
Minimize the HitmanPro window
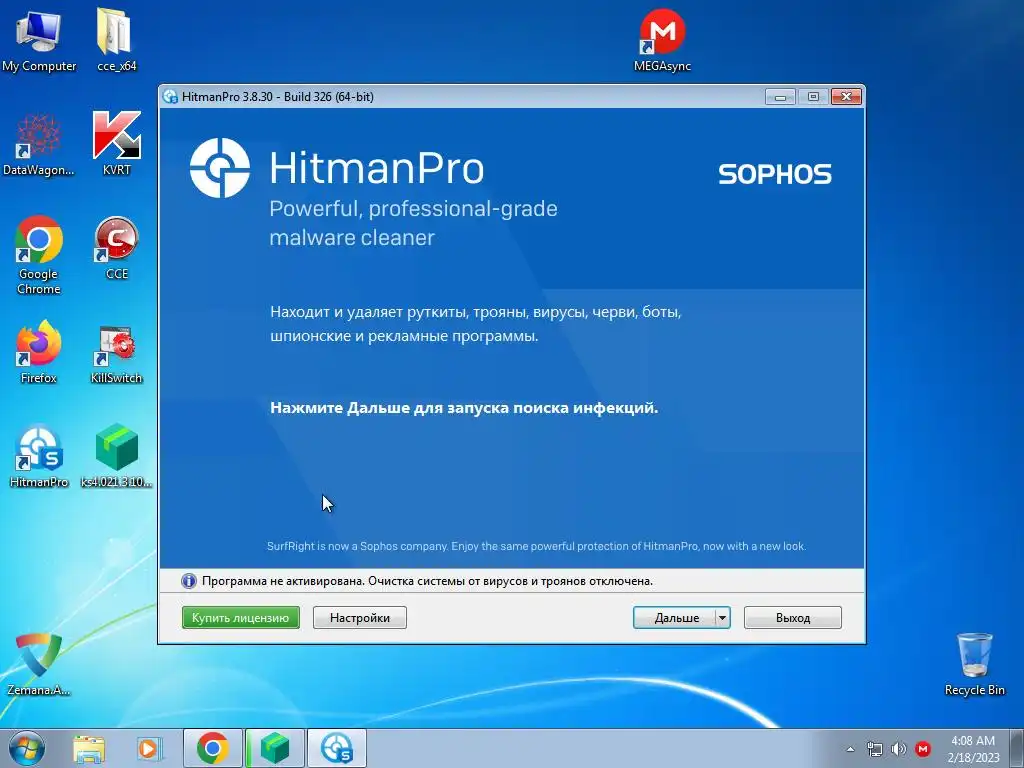[780, 97]
